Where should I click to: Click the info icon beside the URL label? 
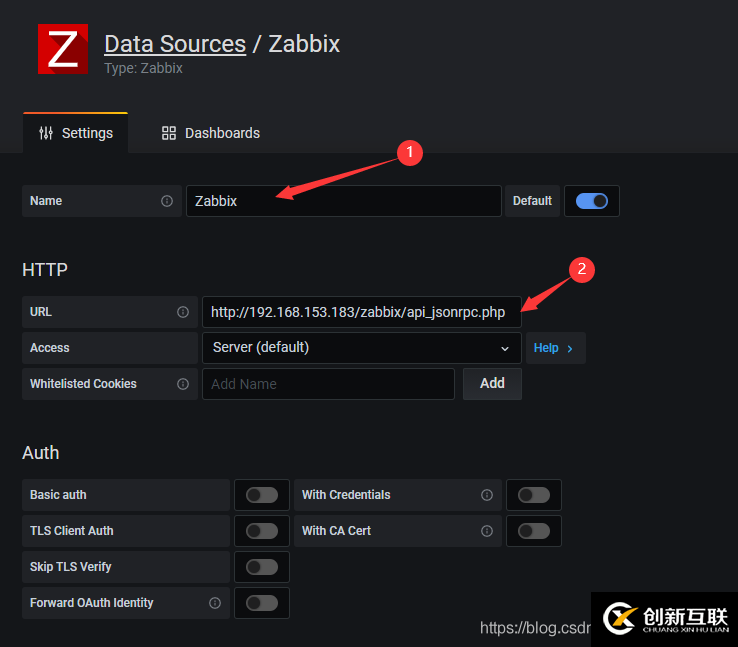pos(183,312)
